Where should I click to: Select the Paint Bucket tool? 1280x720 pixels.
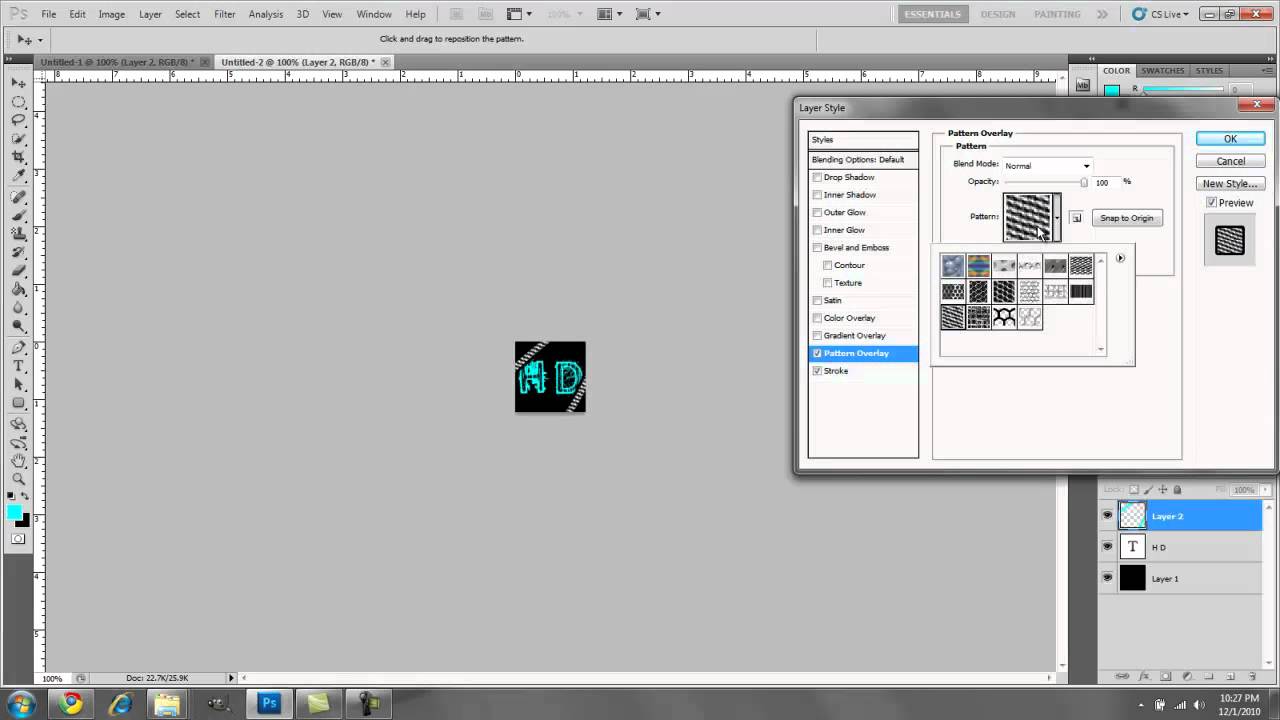pos(19,289)
